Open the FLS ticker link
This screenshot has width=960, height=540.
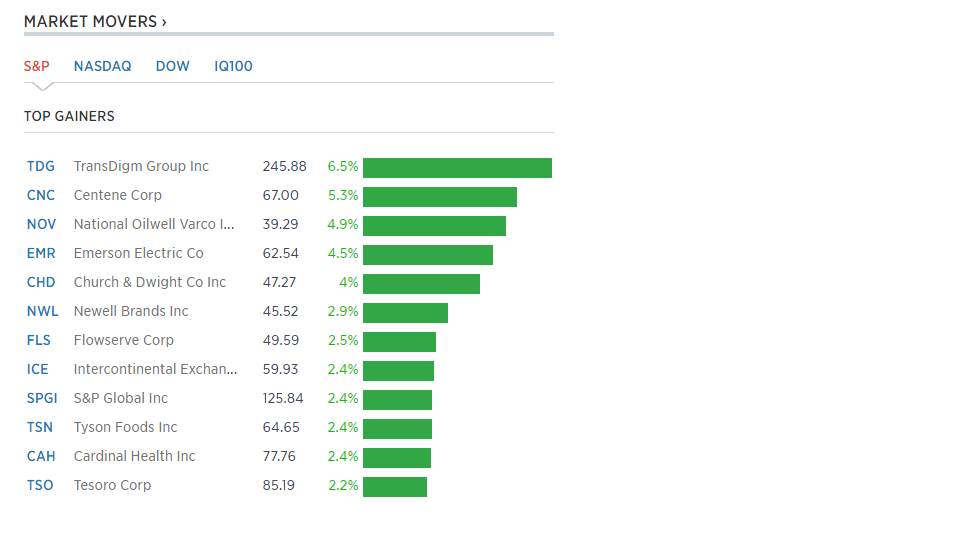pyautogui.click(x=39, y=340)
